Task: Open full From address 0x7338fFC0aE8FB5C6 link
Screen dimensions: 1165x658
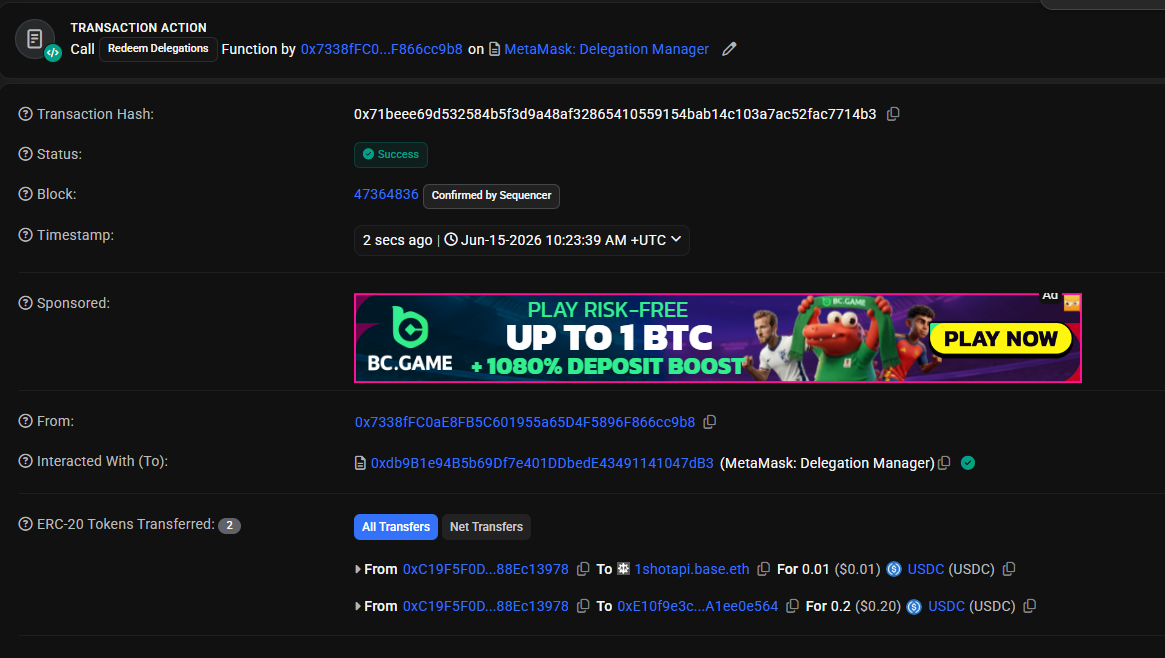Action: [x=525, y=422]
